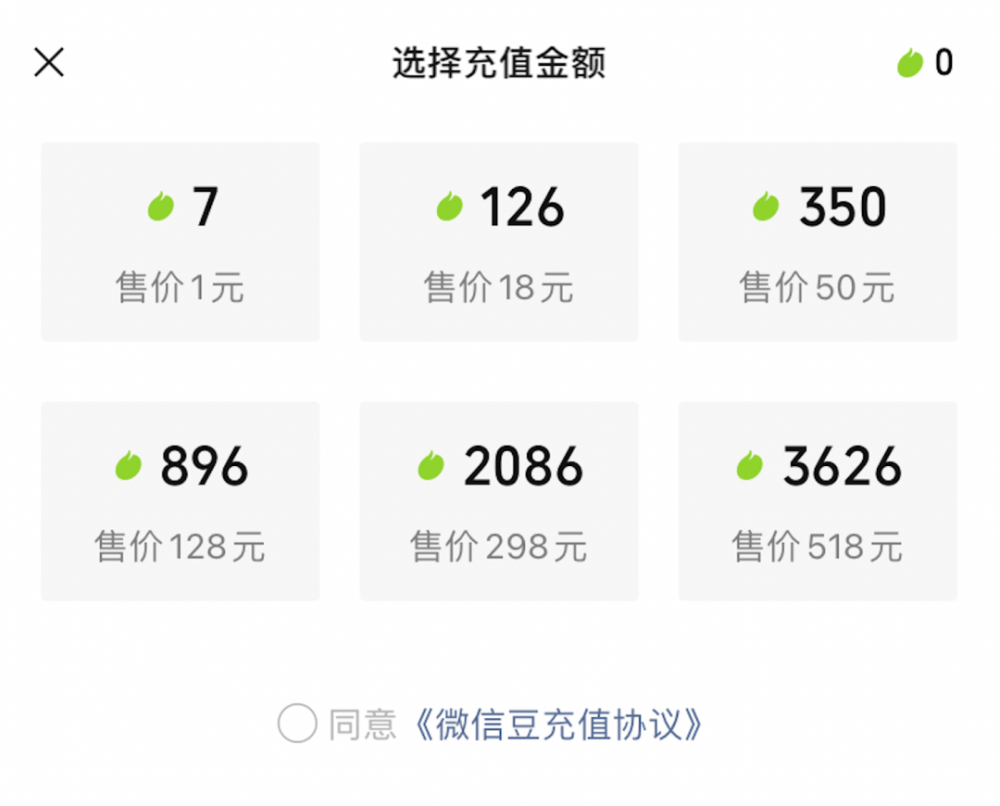Choose the 售价298元 recharge package
The height and width of the screenshot is (806, 1000).
(499, 547)
